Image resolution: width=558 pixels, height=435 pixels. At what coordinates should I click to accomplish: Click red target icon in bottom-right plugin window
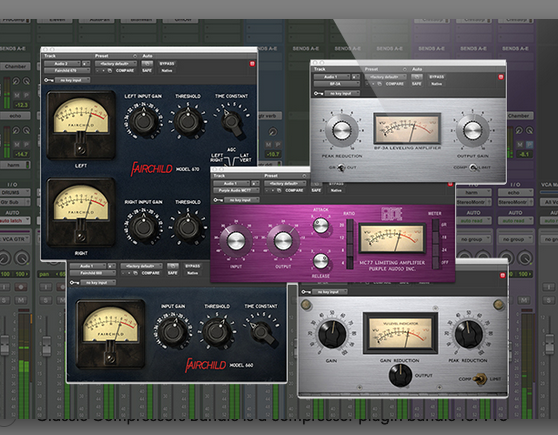(x=502, y=276)
